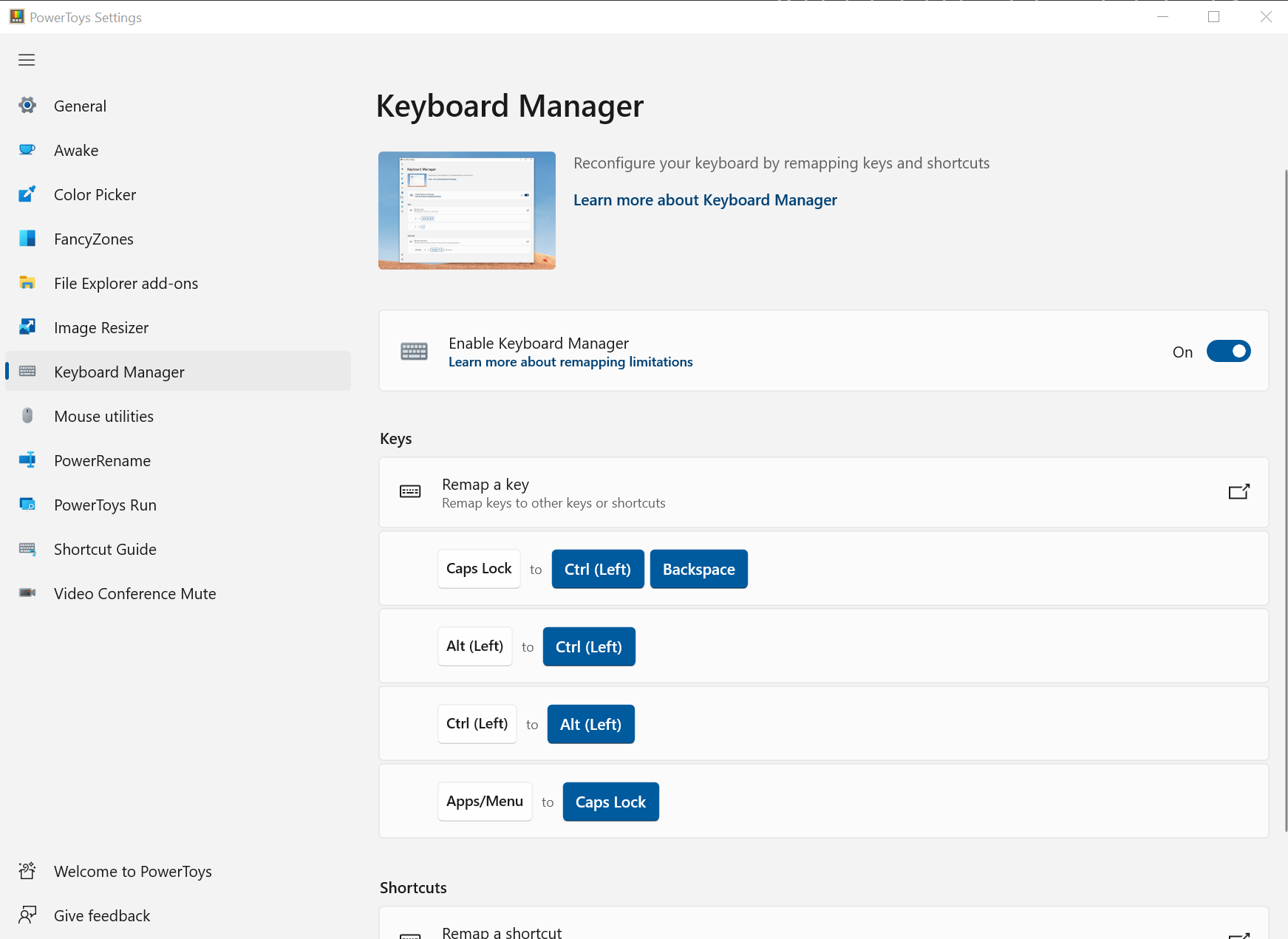Open PowerToys Run settings
This screenshot has height=939, width=1288.
[x=178, y=505]
